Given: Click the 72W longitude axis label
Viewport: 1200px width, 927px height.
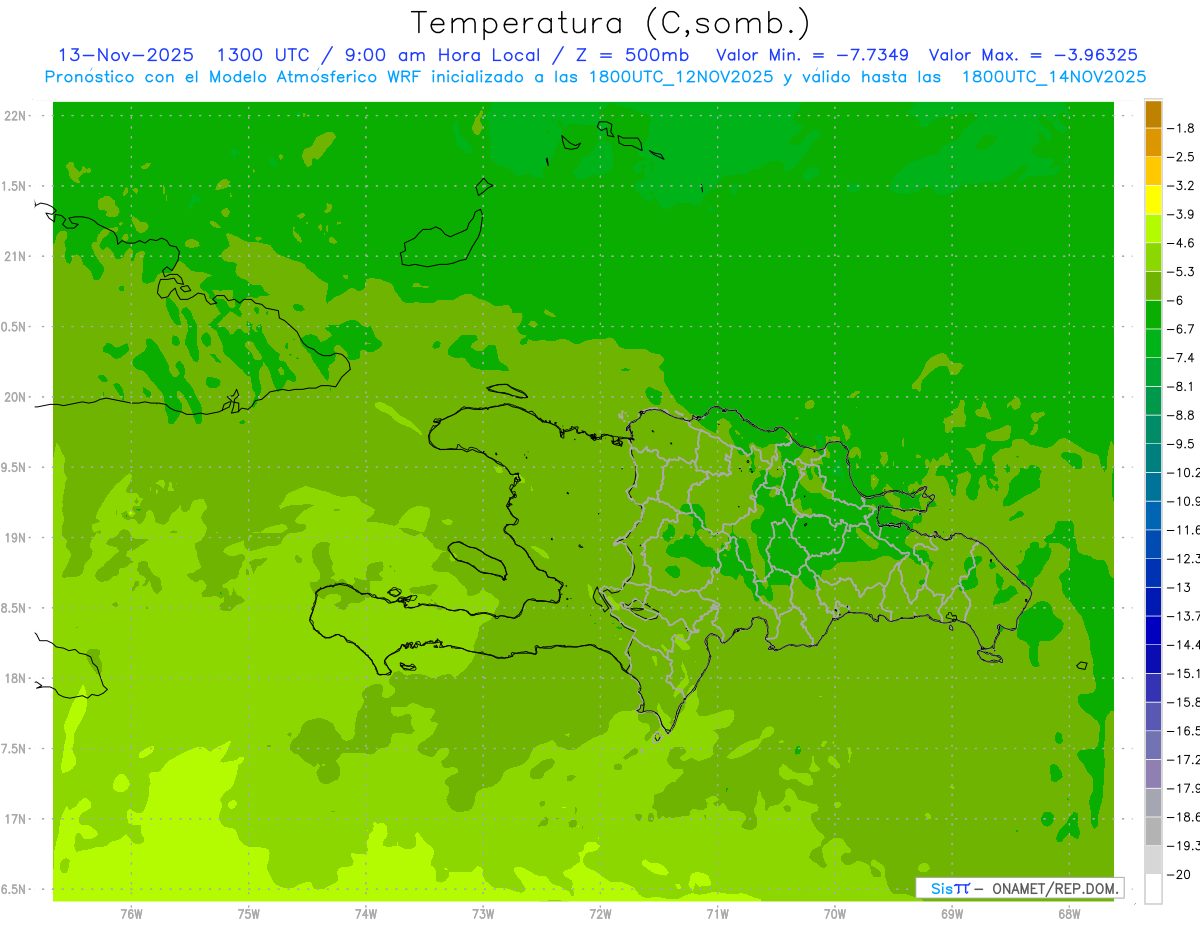Looking at the screenshot, I should point(601,914).
